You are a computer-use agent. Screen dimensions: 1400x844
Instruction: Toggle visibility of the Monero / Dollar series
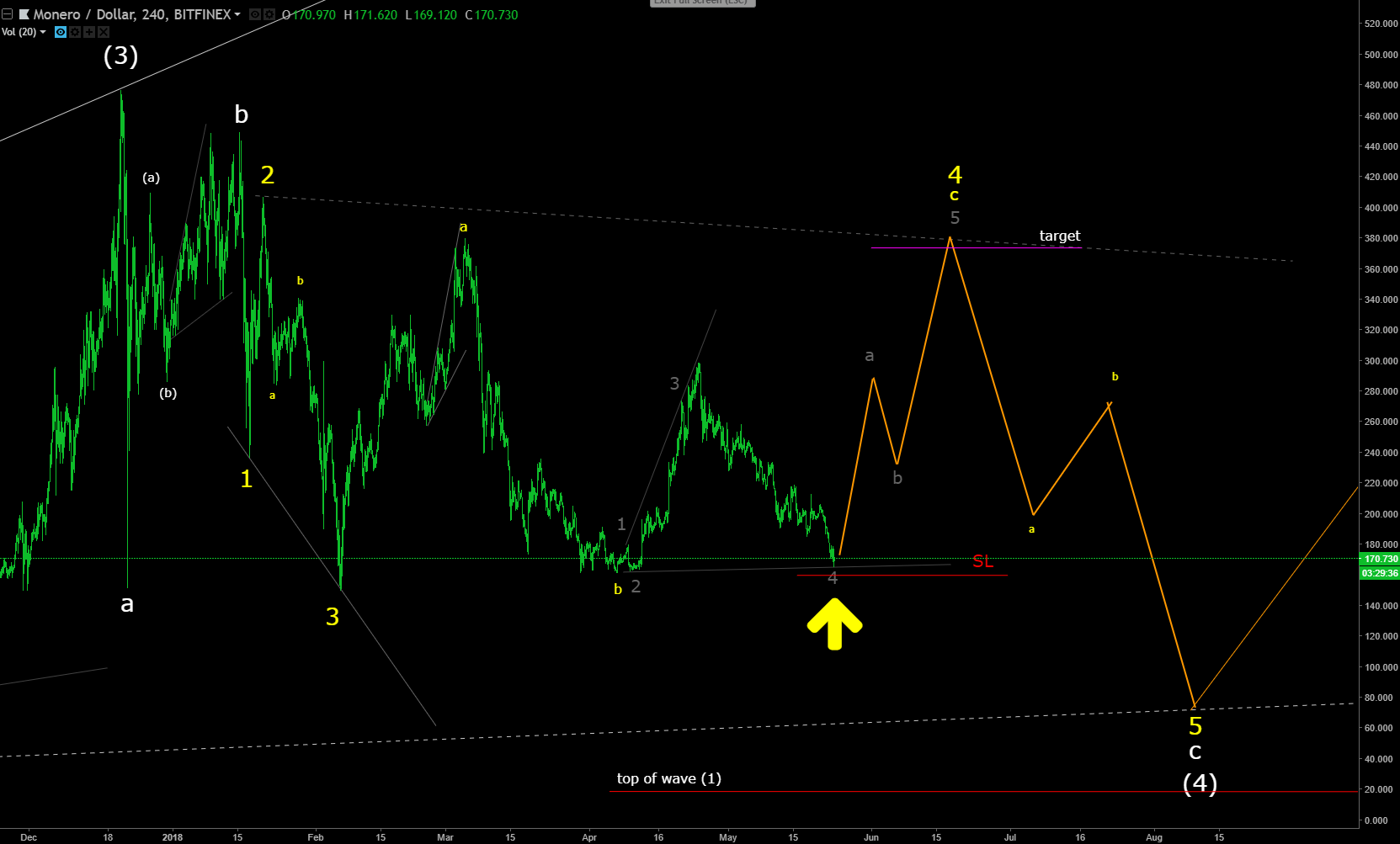pyautogui.click(x=255, y=14)
